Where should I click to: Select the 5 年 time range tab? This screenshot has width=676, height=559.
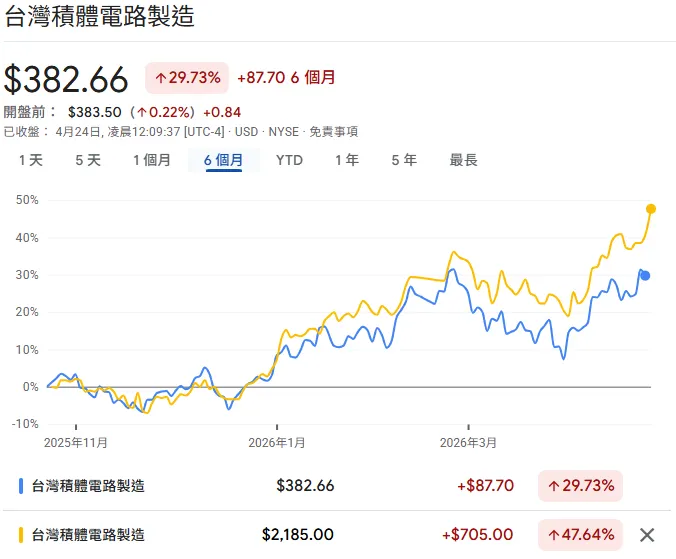click(x=404, y=160)
